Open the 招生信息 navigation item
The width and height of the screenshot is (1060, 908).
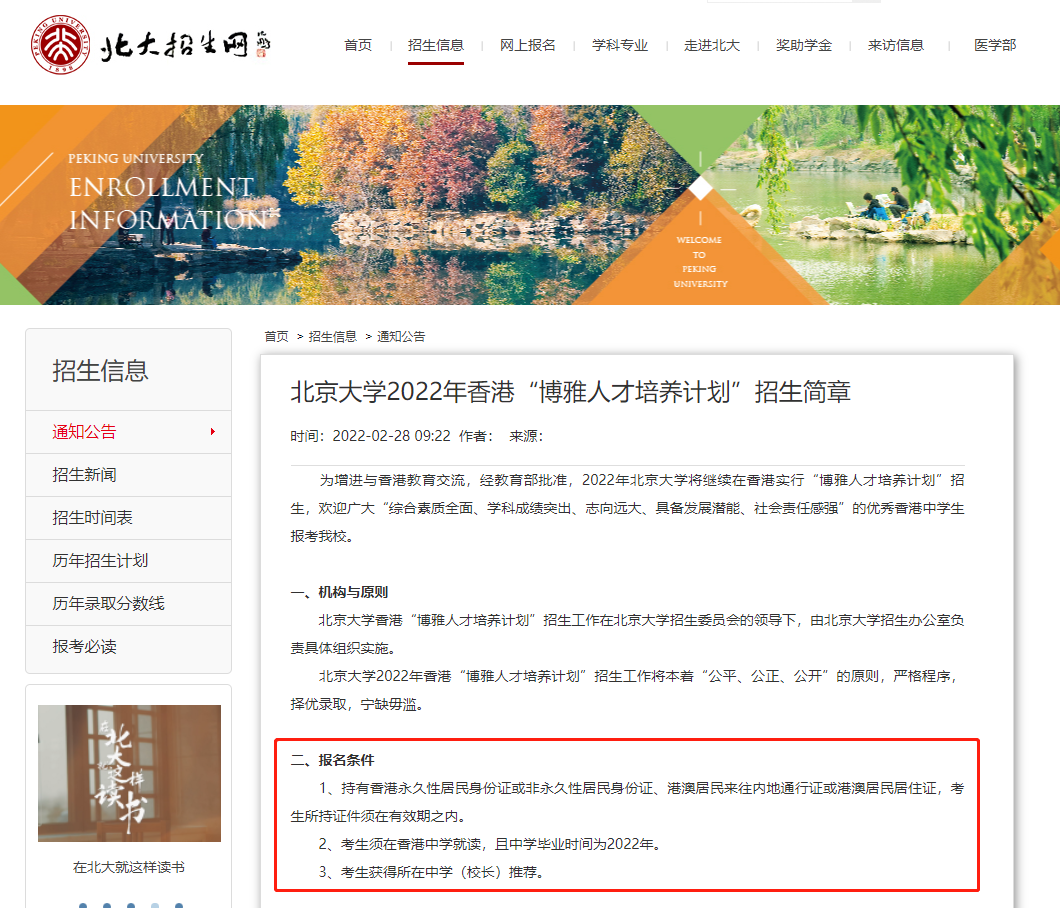(x=435, y=45)
